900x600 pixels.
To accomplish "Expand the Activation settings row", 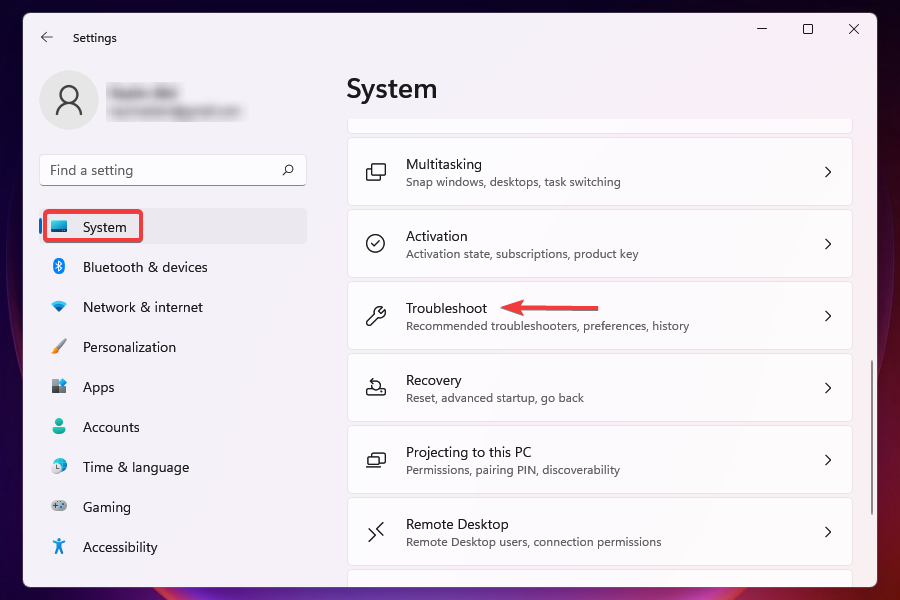I will [x=600, y=243].
